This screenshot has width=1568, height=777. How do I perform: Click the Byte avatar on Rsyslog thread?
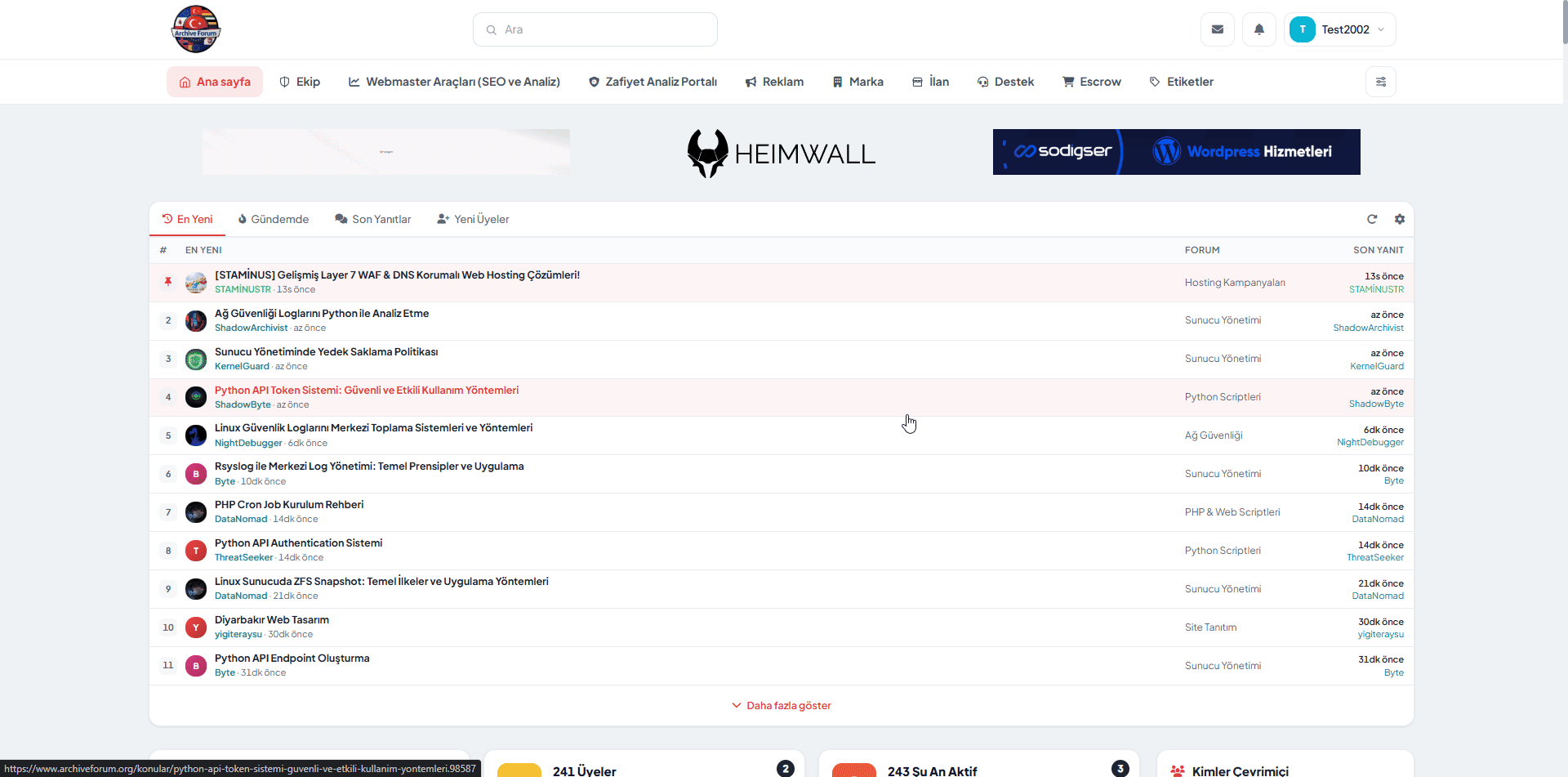click(196, 474)
